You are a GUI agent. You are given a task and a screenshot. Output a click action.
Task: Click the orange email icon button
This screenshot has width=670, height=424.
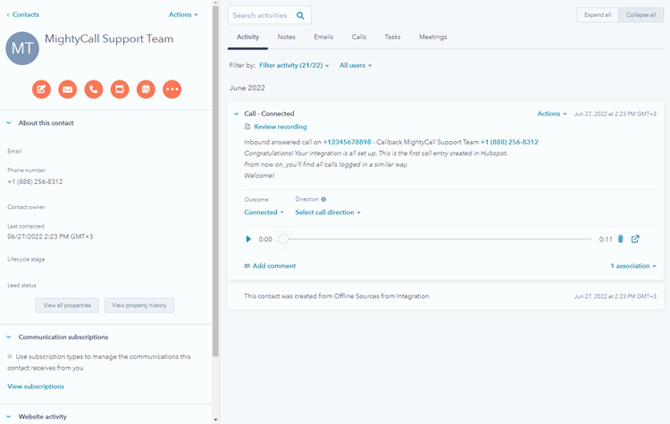(x=67, y=89)
